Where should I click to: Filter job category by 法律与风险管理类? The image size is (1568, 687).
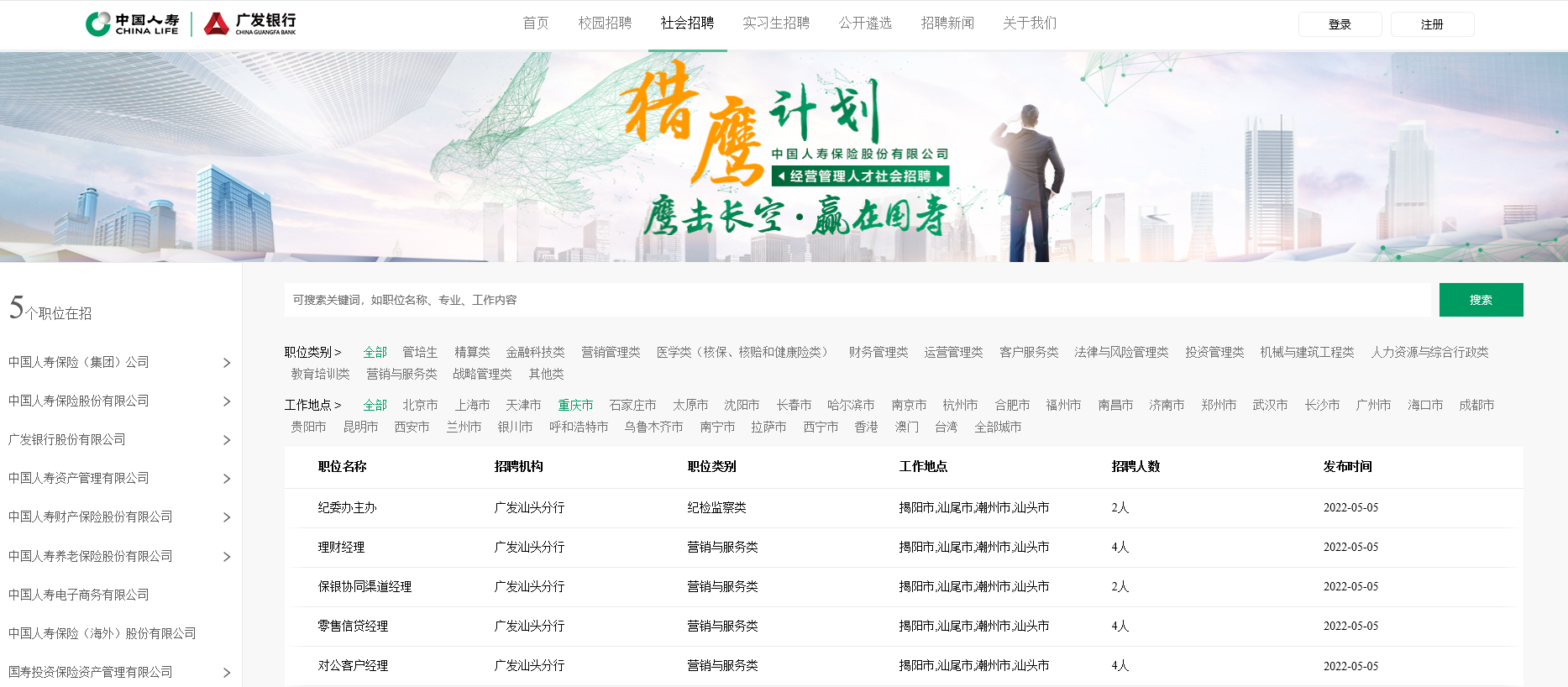coord(1121,352)
